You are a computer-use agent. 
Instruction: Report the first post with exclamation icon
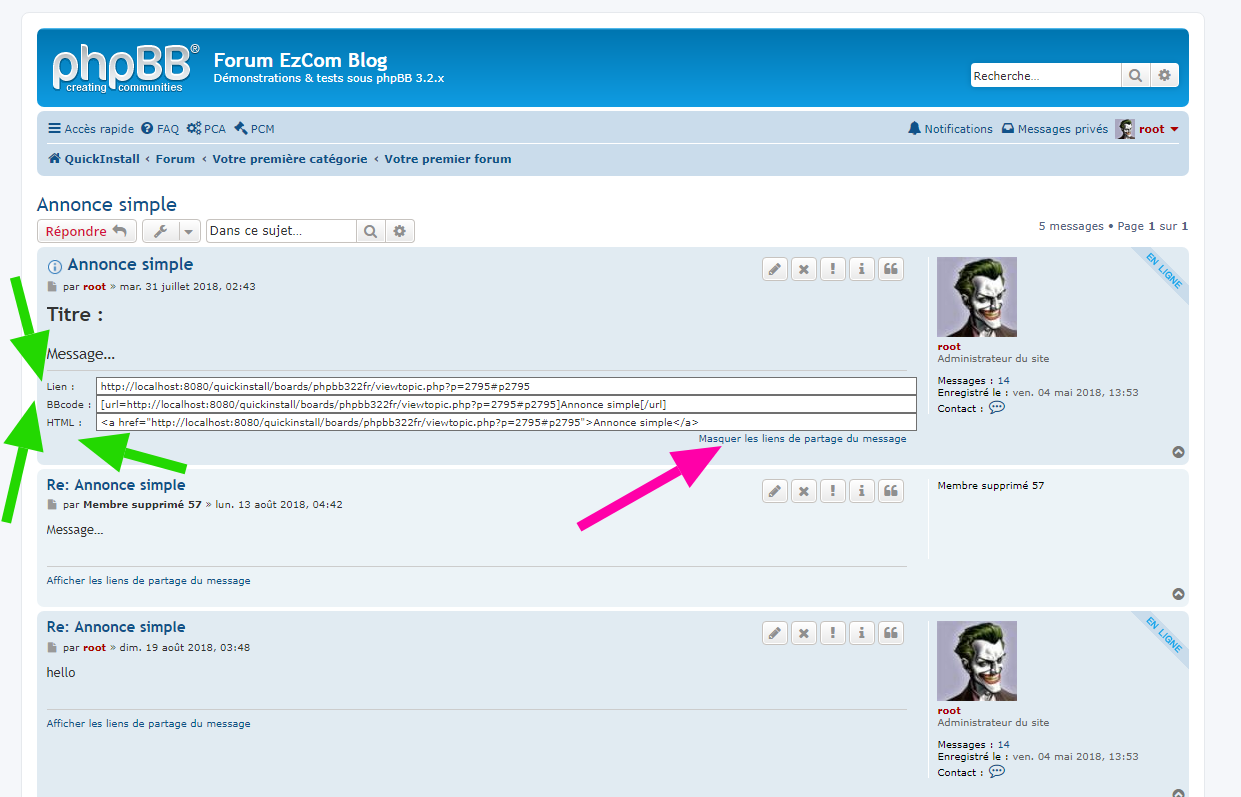tap(833, 269)
